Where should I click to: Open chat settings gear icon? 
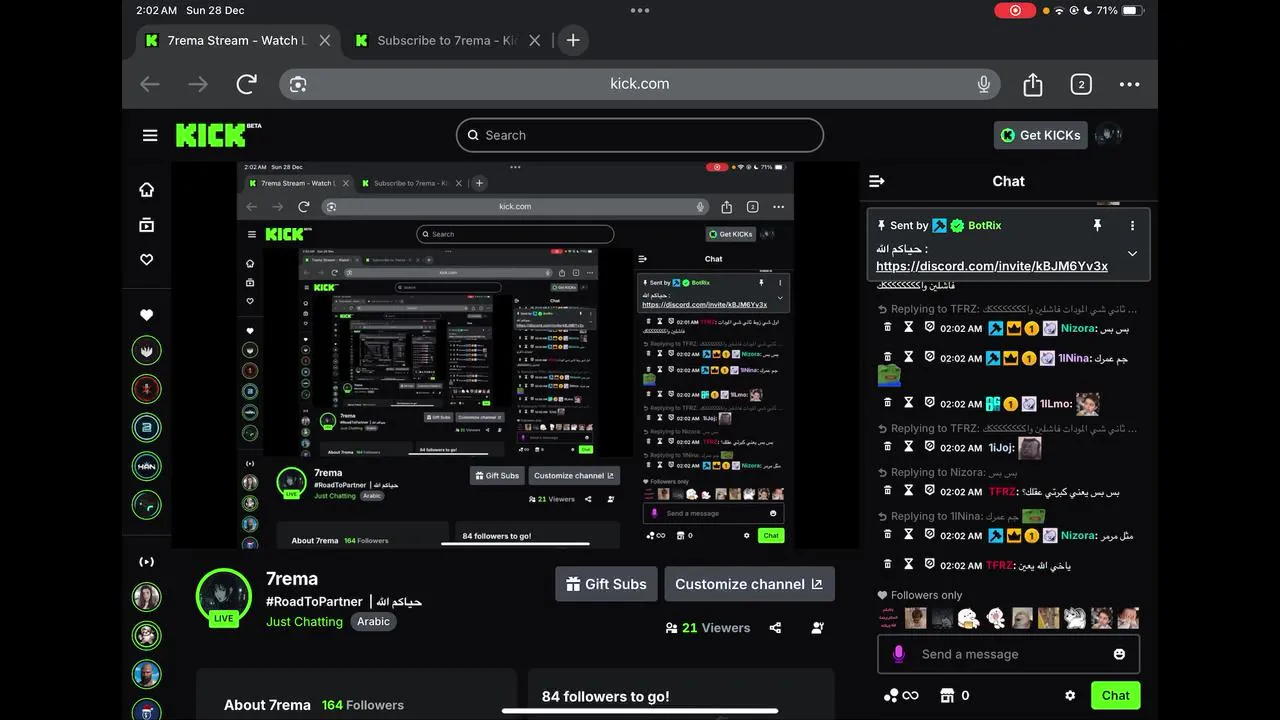tap(1070, 695)
